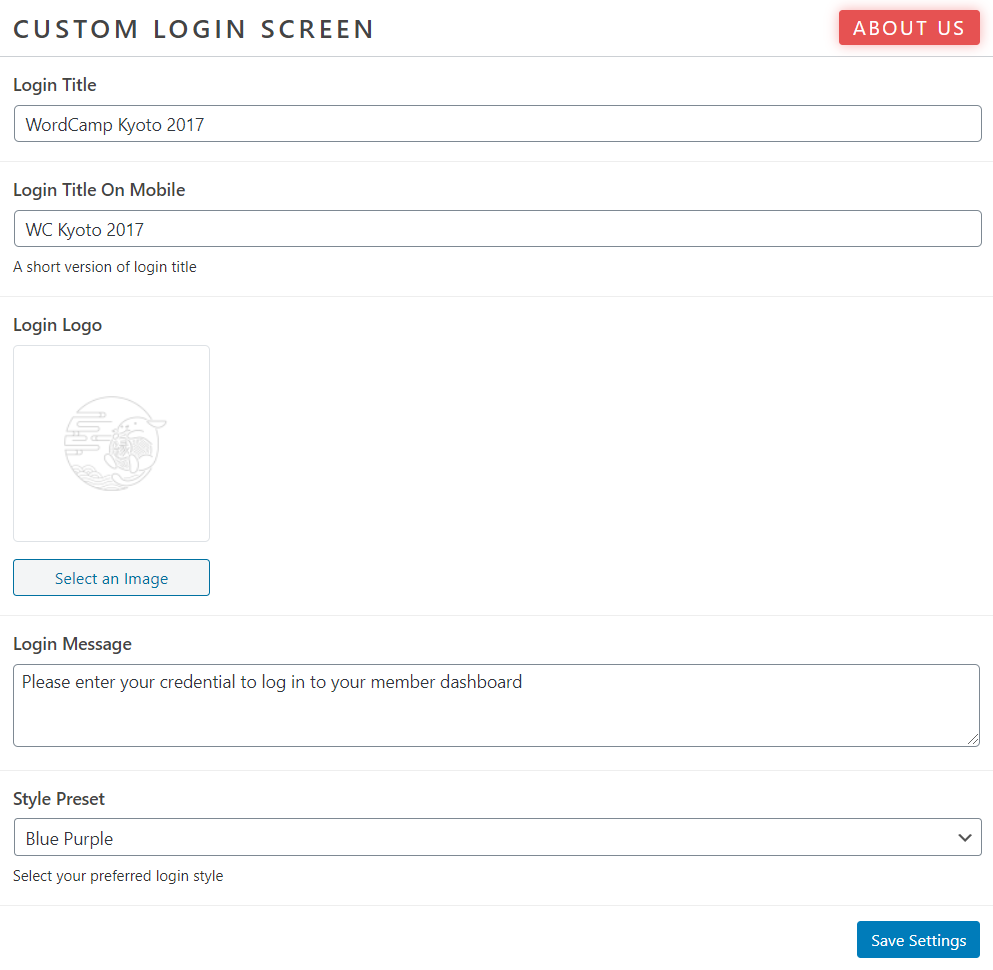Click the preferred login style helper text

click(x=118, y=875)
